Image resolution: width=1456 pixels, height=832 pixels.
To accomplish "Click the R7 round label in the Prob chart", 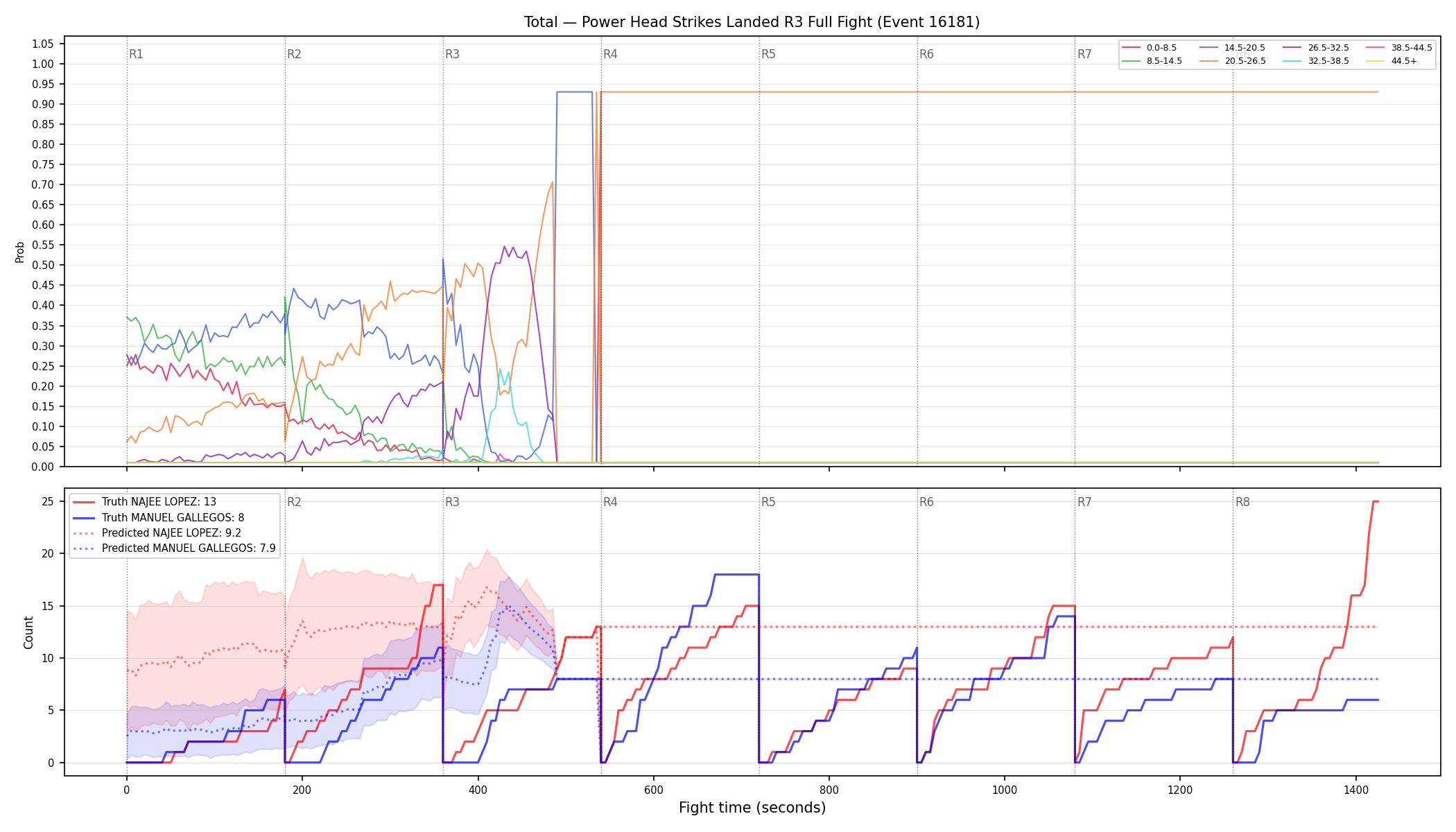I will point(1084,54).
